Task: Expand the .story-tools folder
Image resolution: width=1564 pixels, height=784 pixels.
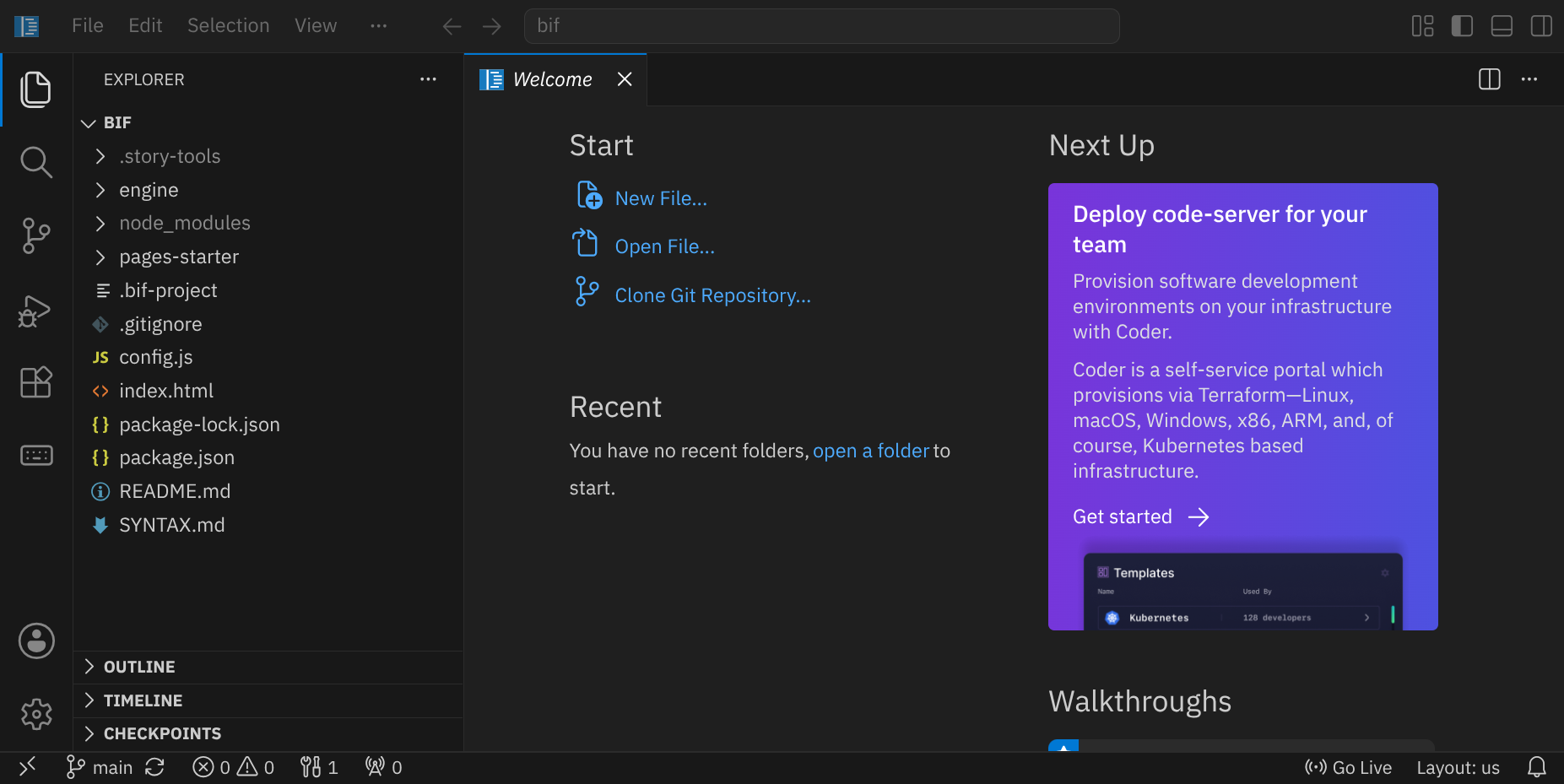Action: [268, 157]
